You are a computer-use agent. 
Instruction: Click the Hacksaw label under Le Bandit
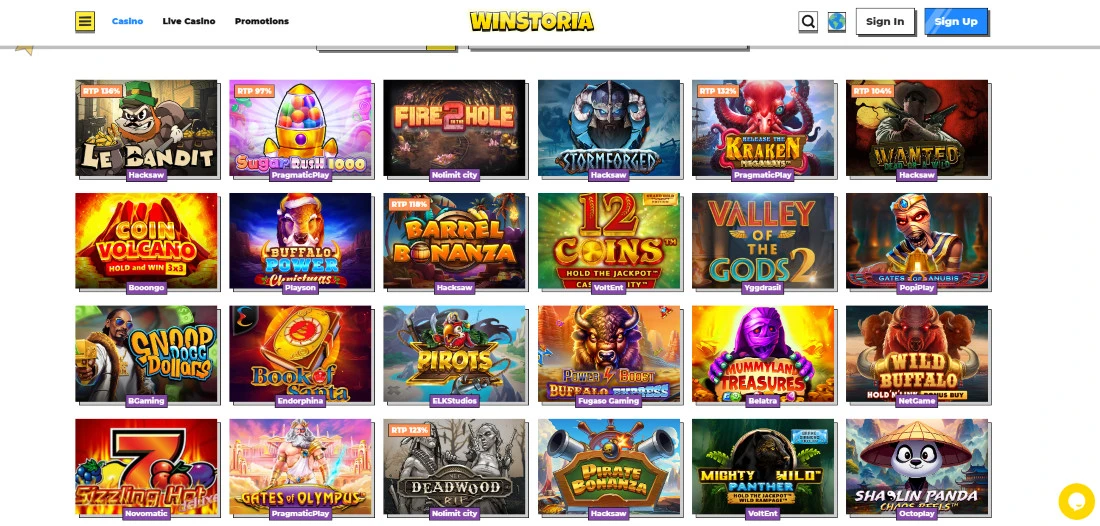[x=147, y=175]
